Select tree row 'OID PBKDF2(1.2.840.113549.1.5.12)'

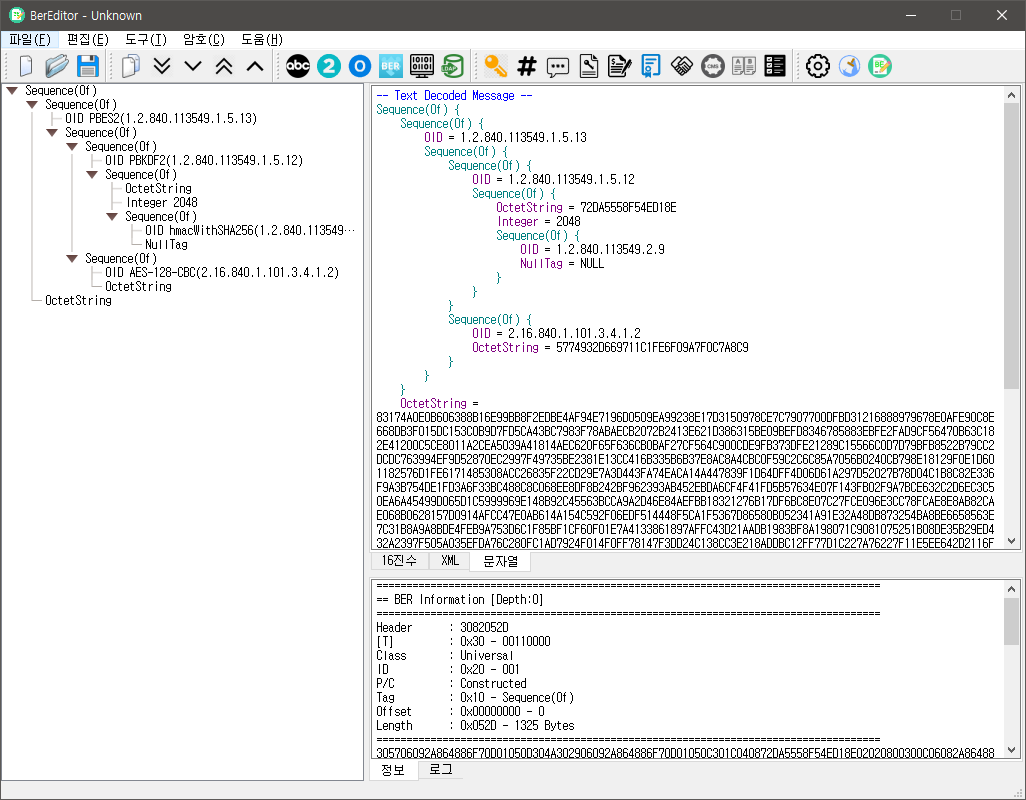[204, 160]
